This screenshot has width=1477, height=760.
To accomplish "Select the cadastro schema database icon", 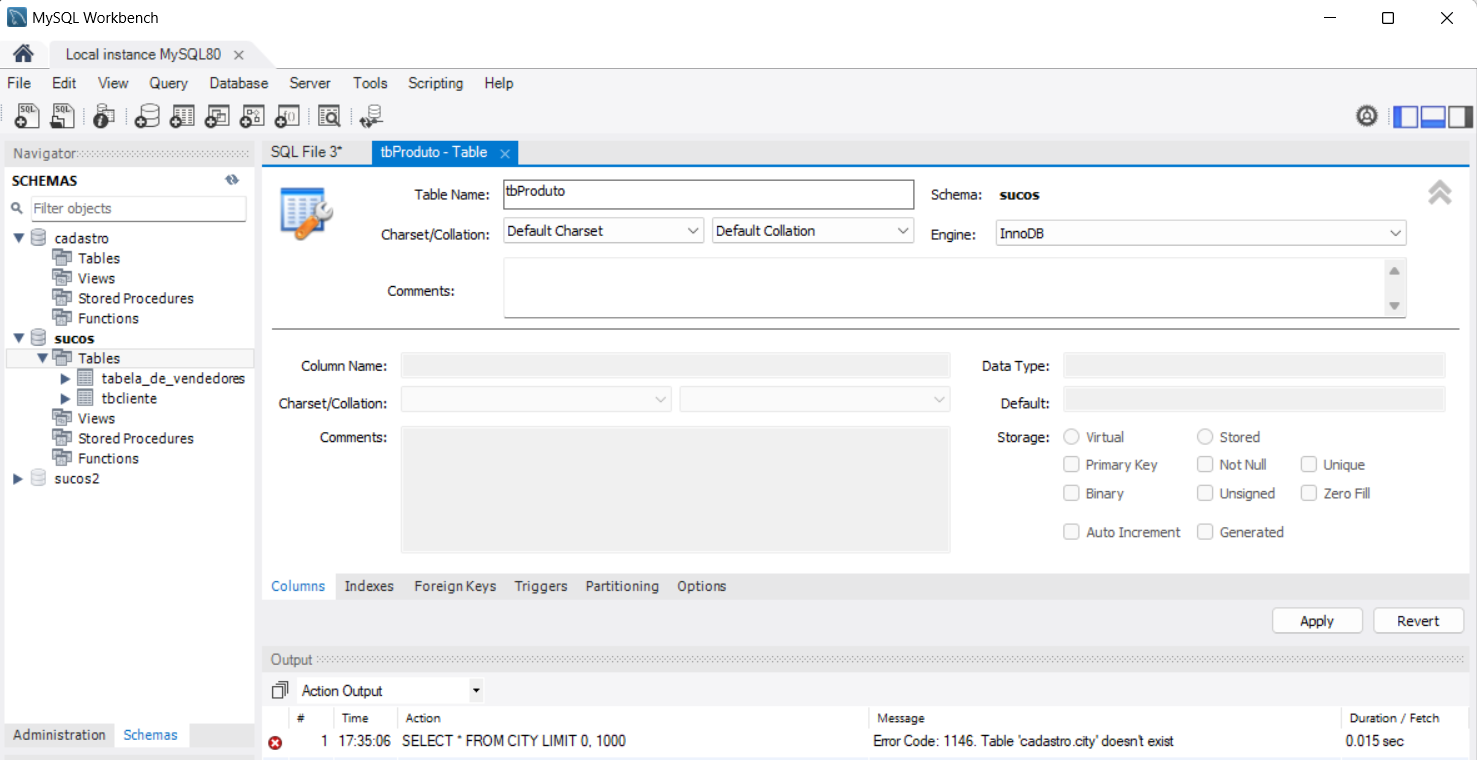I will click(x=39, y=238).
